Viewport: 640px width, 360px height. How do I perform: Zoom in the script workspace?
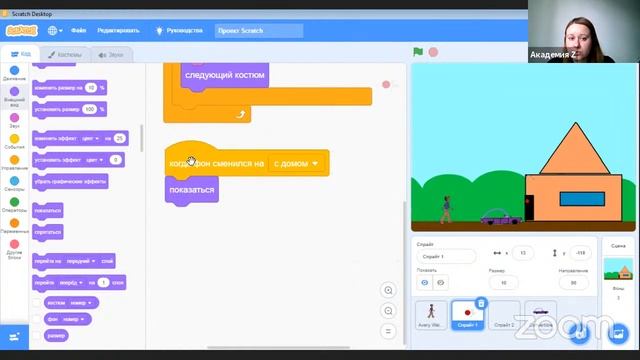pyautogui.click(x=388, y=290)
